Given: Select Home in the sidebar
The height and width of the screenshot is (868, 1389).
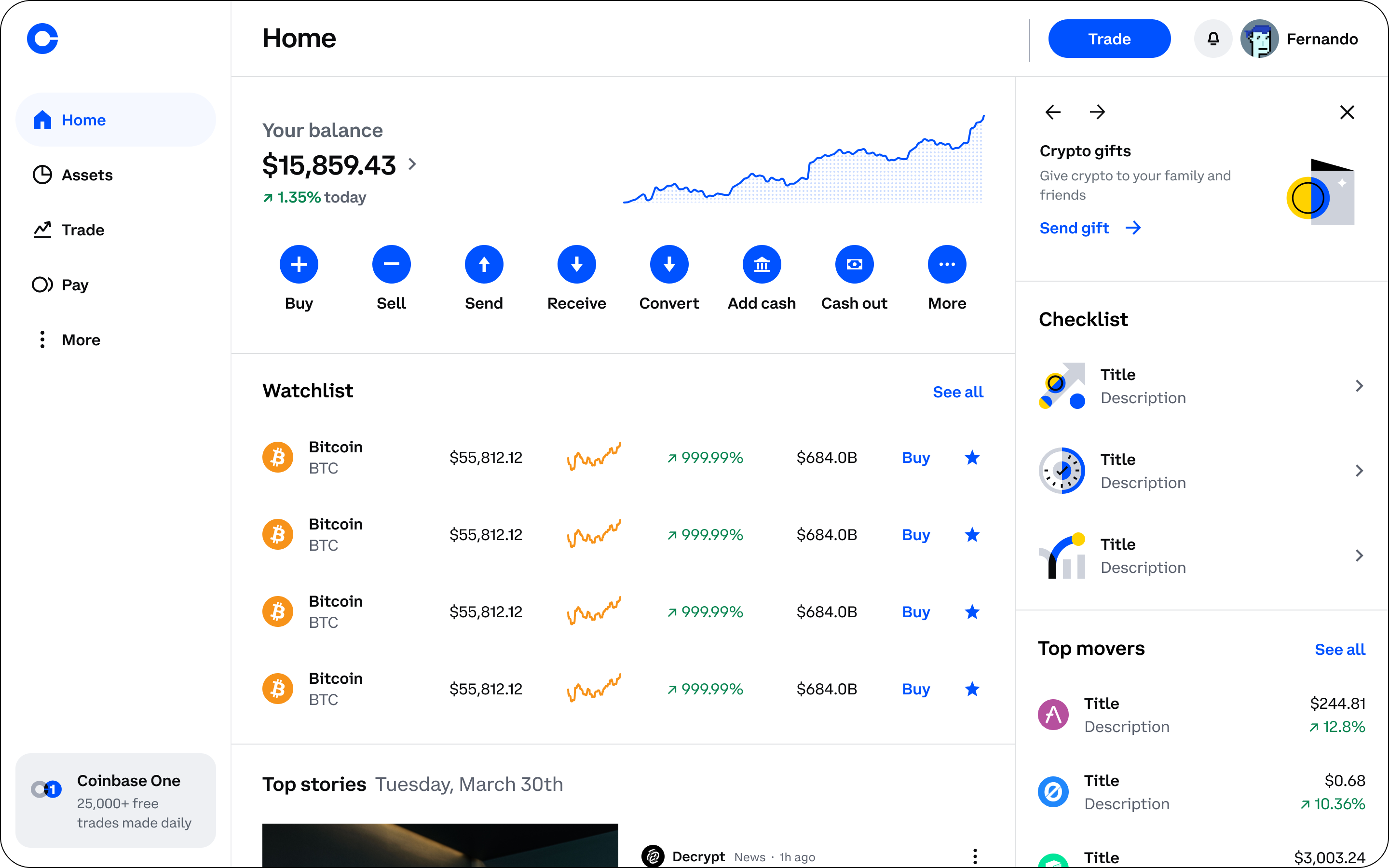Looking at the screenshot, I should pos(115,120).
